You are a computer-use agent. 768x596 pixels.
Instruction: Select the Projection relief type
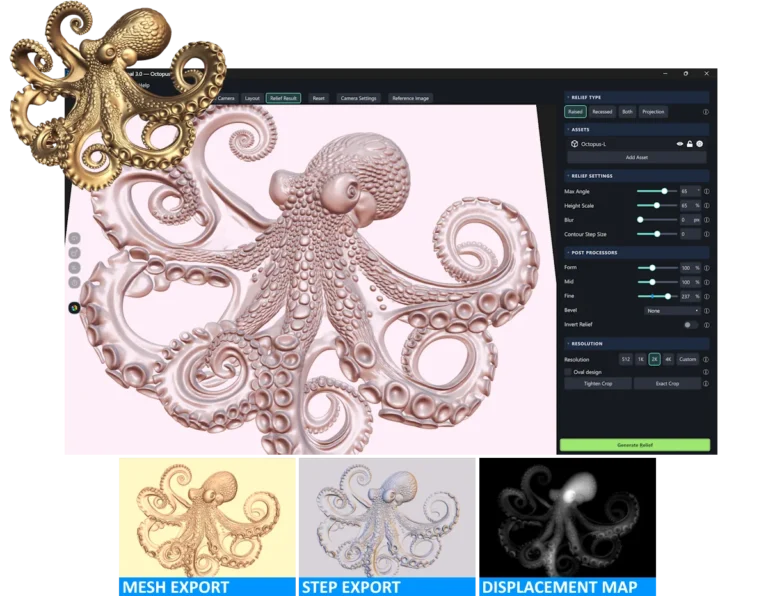[653, 112]
